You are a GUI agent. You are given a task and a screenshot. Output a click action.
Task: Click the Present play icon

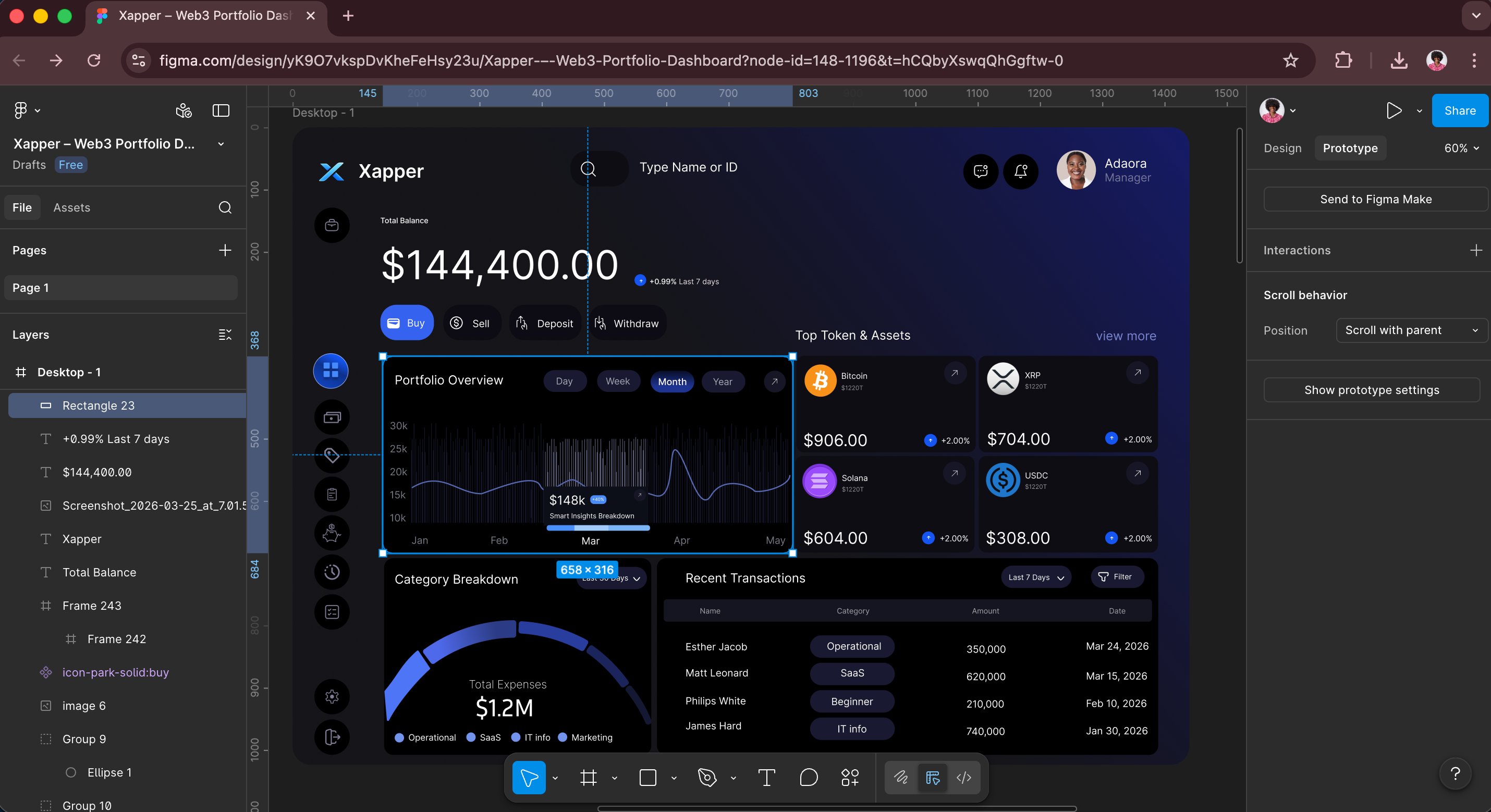point(1394,110)
